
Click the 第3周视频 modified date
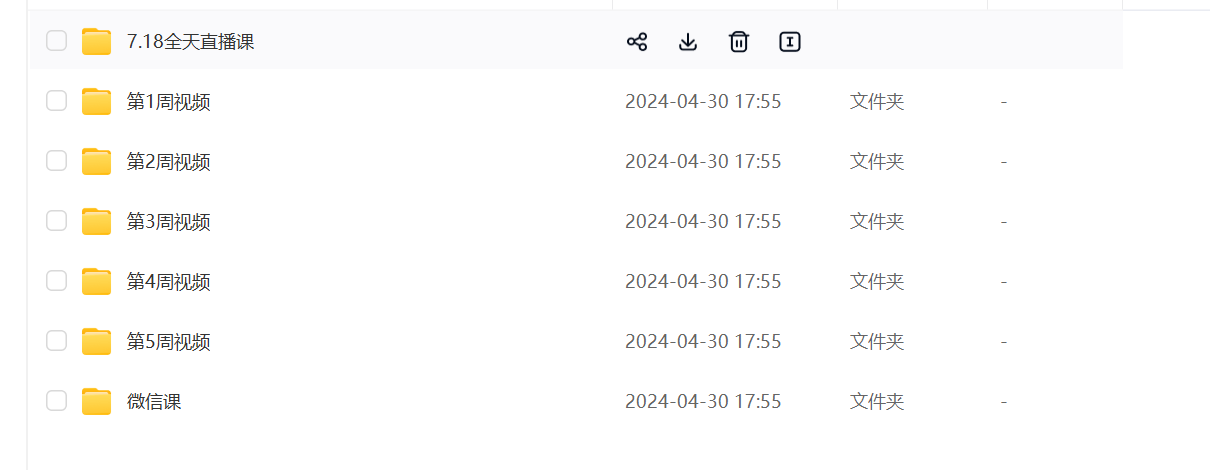click(x=703, y=222)
